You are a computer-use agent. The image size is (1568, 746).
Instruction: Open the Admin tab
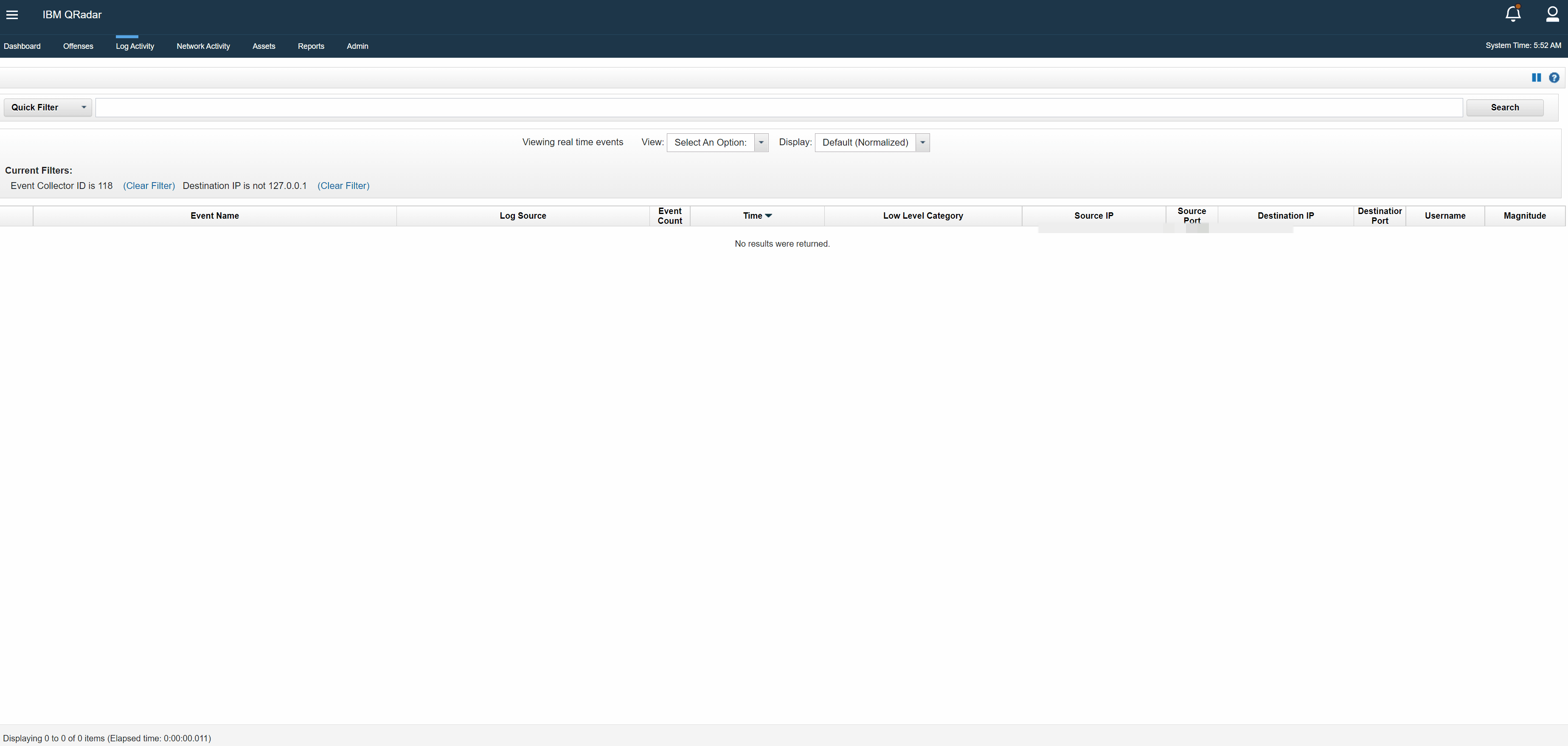point(357,46)
